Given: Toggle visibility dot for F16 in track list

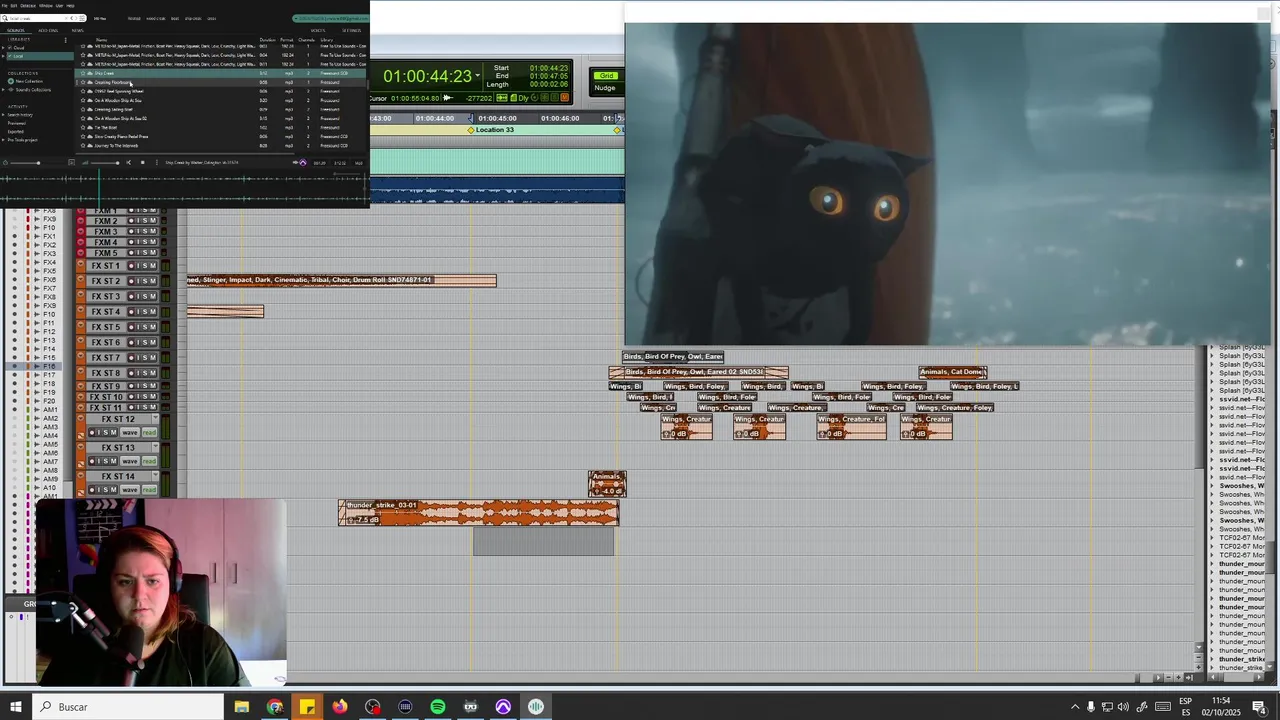Looking at the screenshot, I should click(x=15, y=366).
